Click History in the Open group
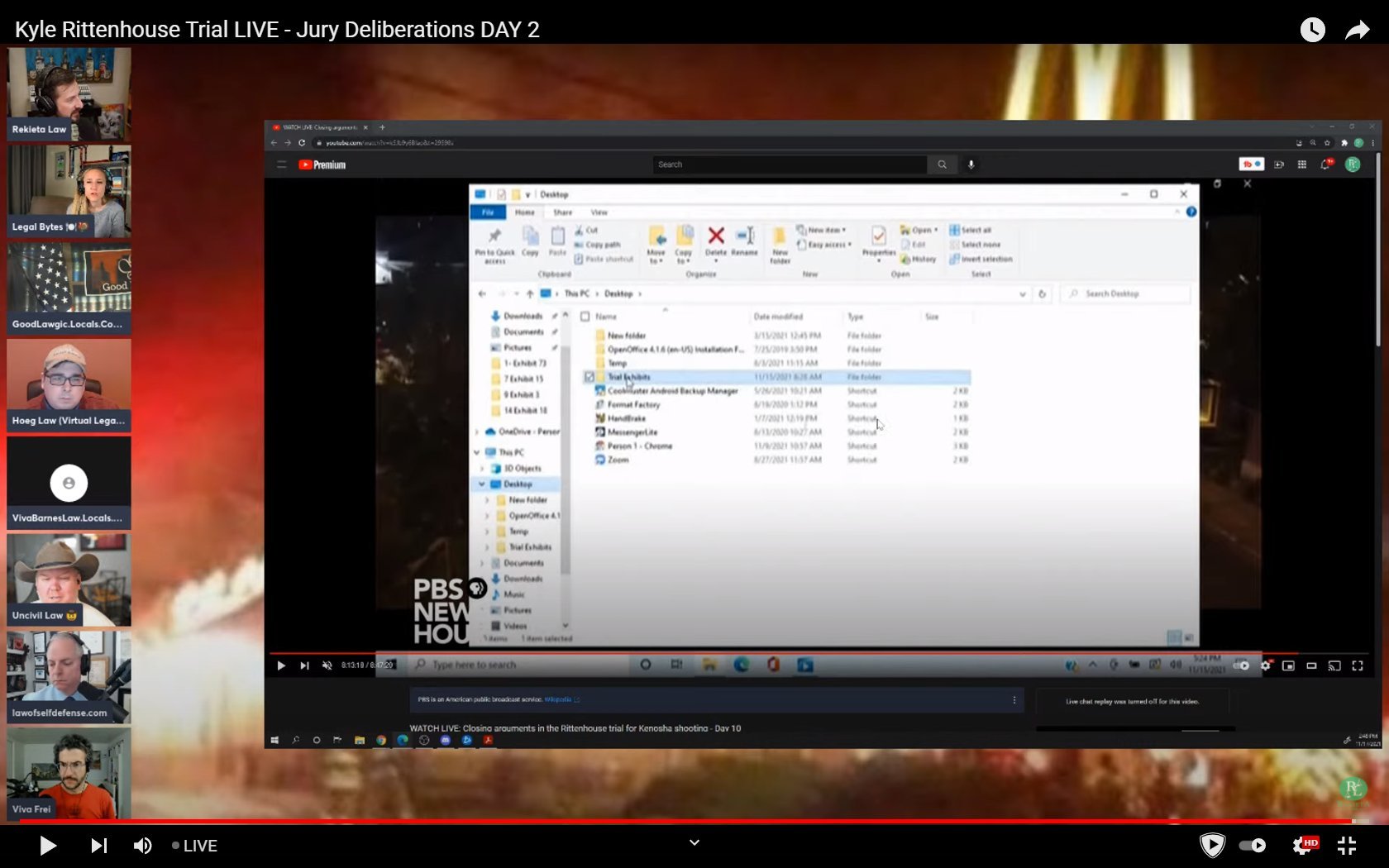The width and height of the screenshot is (1389, 868). click(919, 259)
